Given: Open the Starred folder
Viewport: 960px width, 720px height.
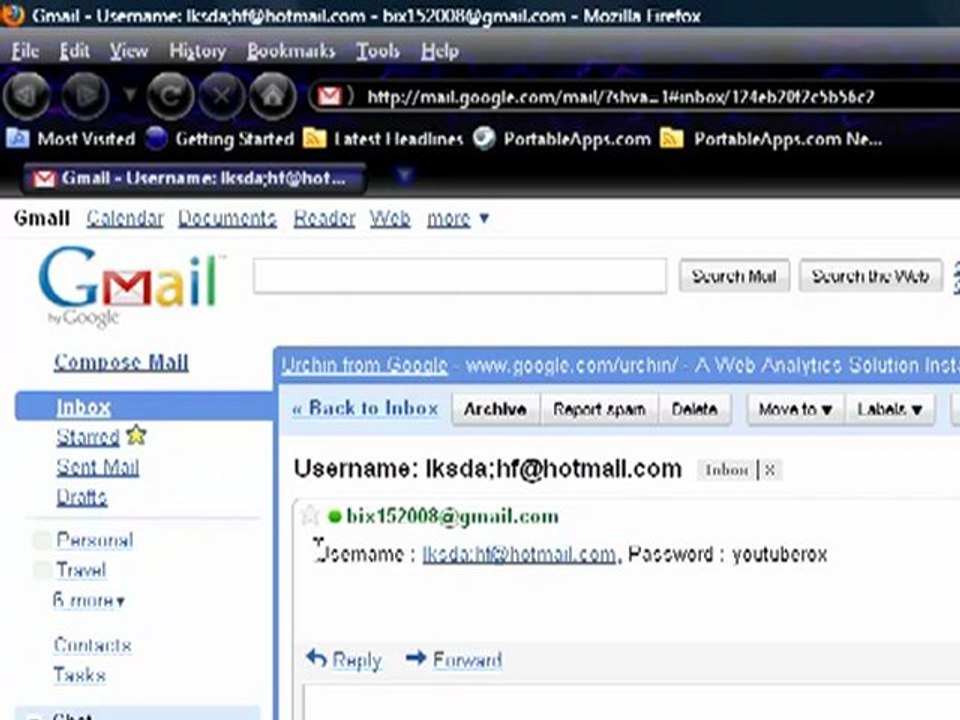Looking at the screenshot, I should pos(88,437).
